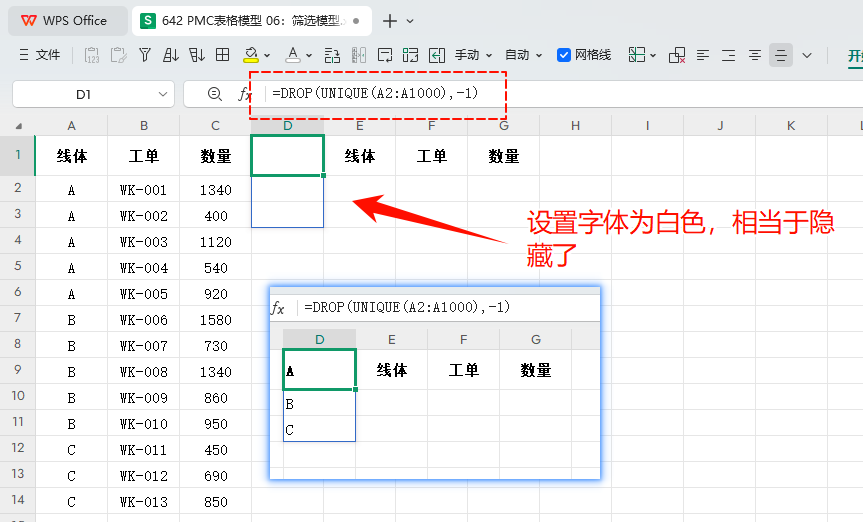Viewport: 863px width, 522px height.
Task: Click the sort descending icon
Action: pos(196,55)
